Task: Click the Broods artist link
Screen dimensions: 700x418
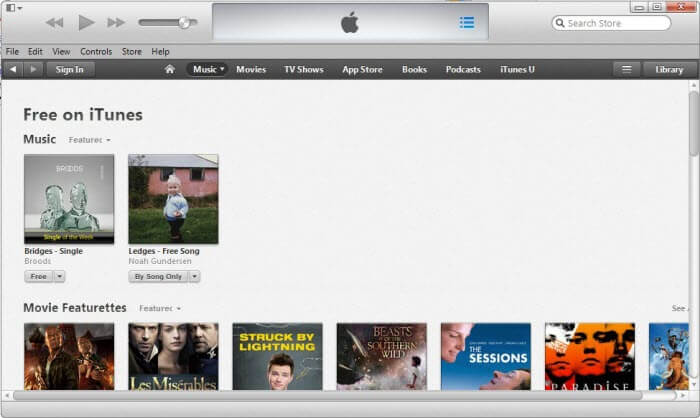Action: click(x=38, y=261)
